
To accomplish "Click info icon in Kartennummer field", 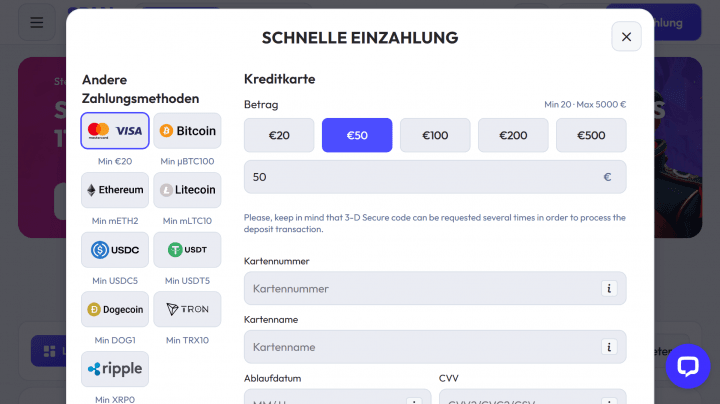I will (x=608, y=288).
